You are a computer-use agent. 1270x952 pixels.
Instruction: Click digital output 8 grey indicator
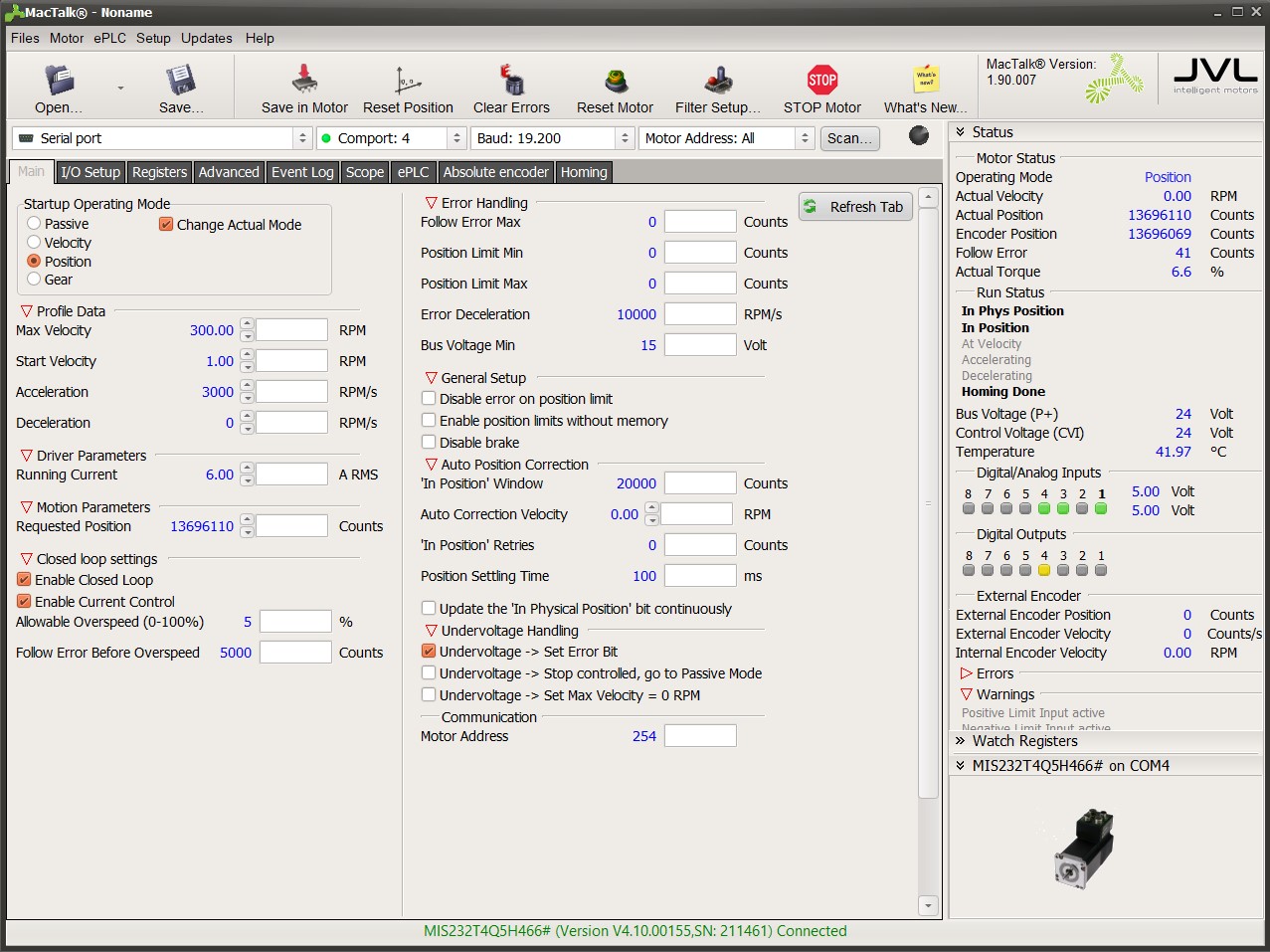click(x=969, y=570)
